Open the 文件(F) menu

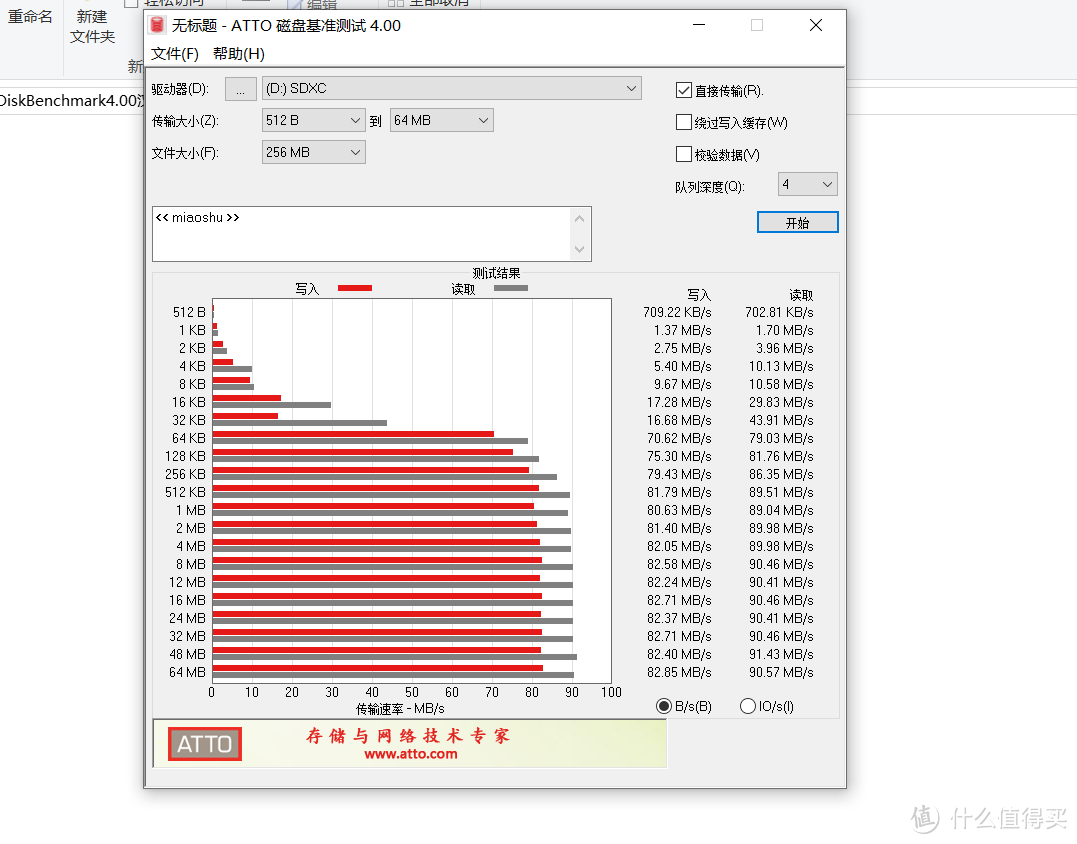(x=174, y=54)
